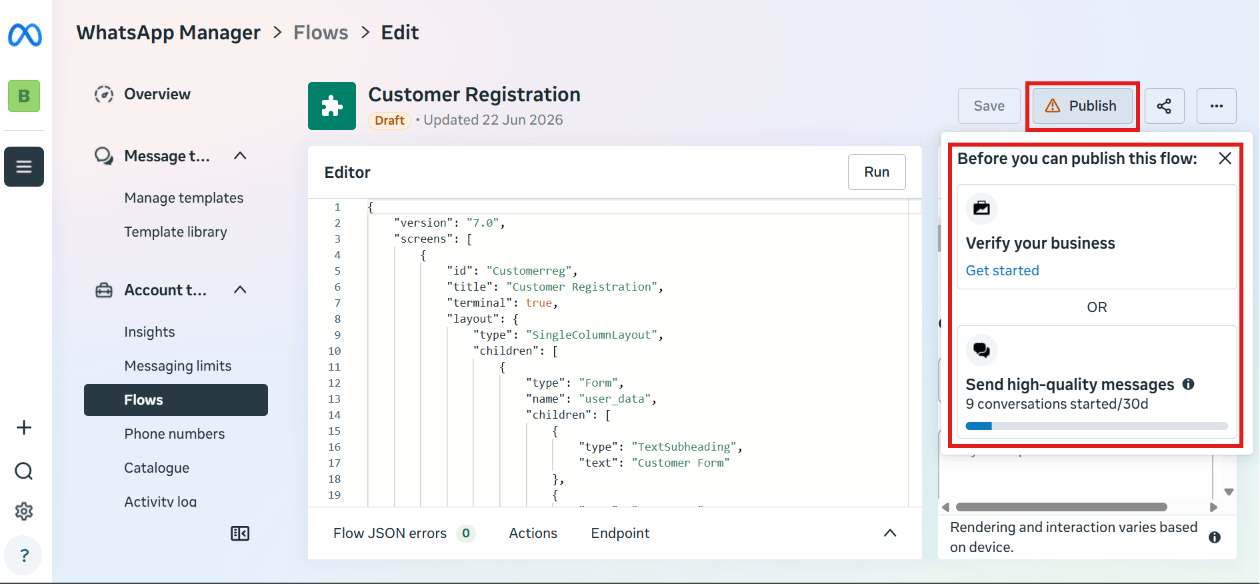Click code line "name": "user_data"
Screen dimensions: 1260x584
tap(590, 399)
